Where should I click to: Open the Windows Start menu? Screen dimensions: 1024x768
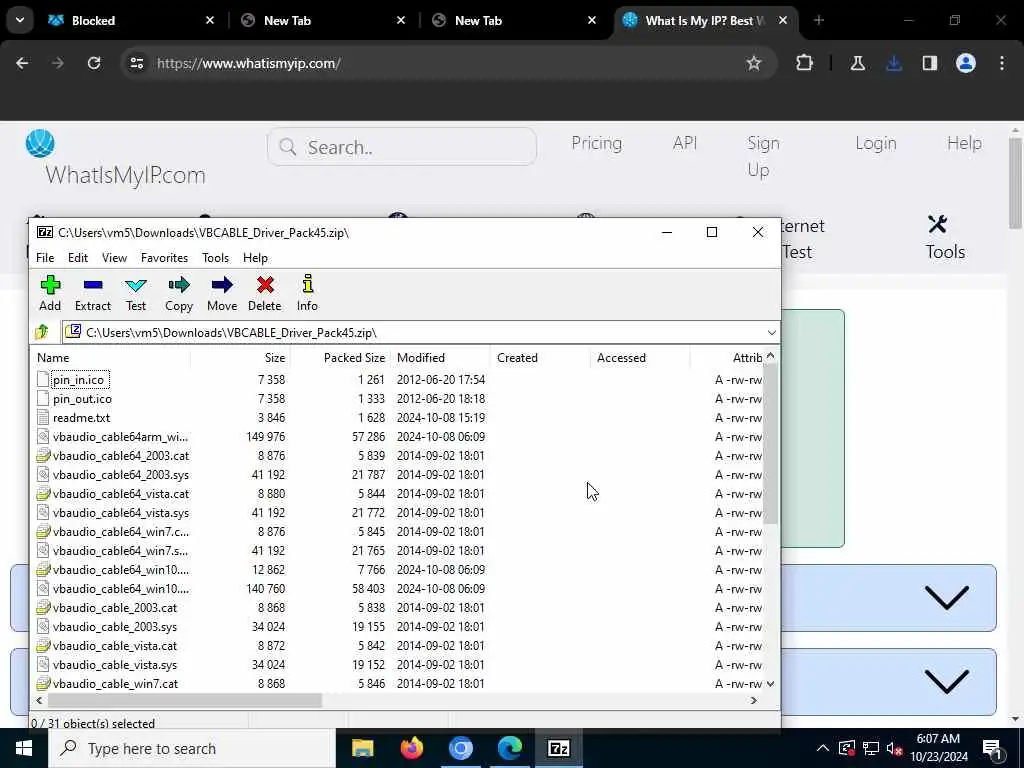coord(24,748)
